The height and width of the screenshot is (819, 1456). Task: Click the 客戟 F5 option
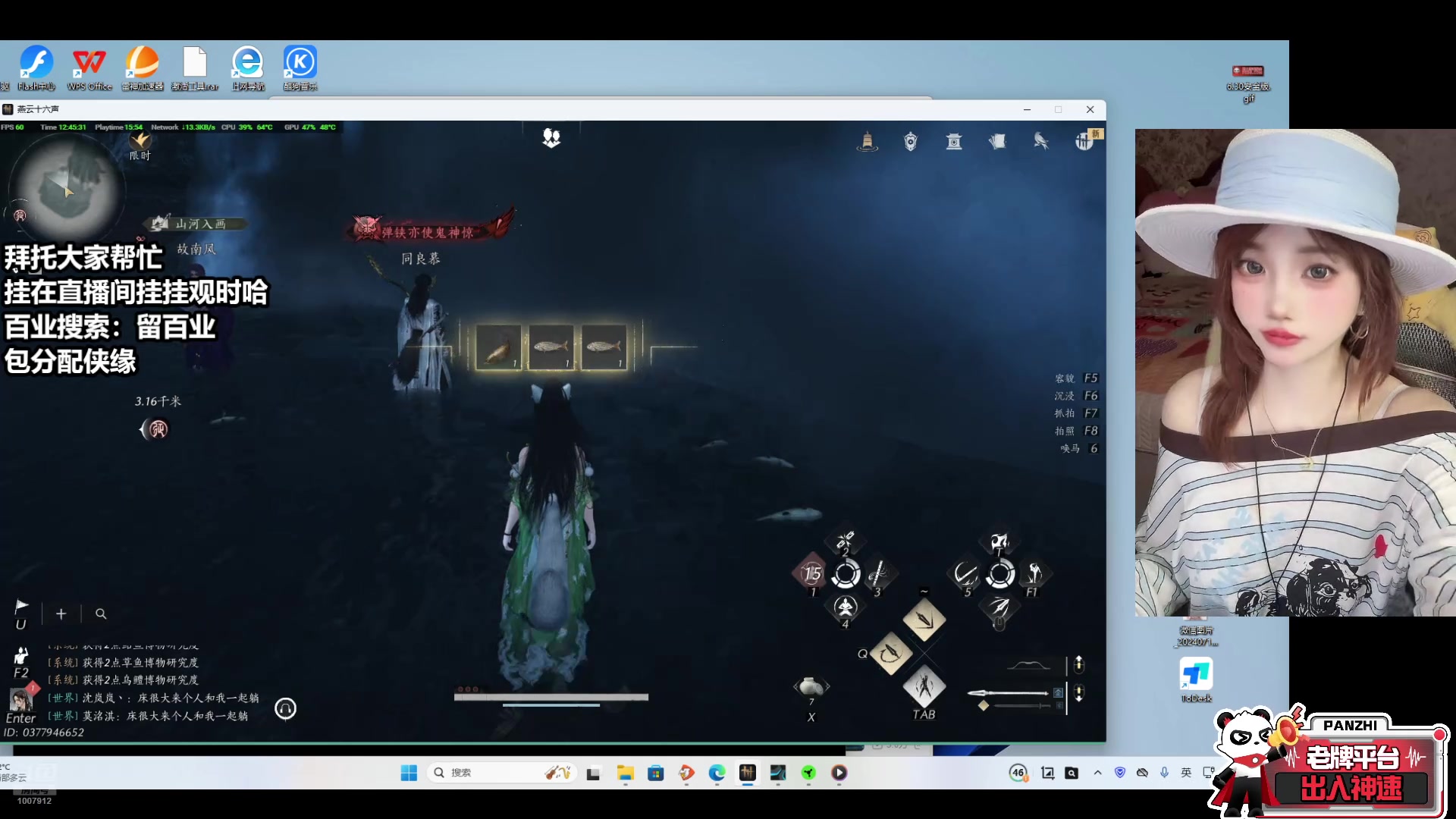click(x=1076, y=378)
